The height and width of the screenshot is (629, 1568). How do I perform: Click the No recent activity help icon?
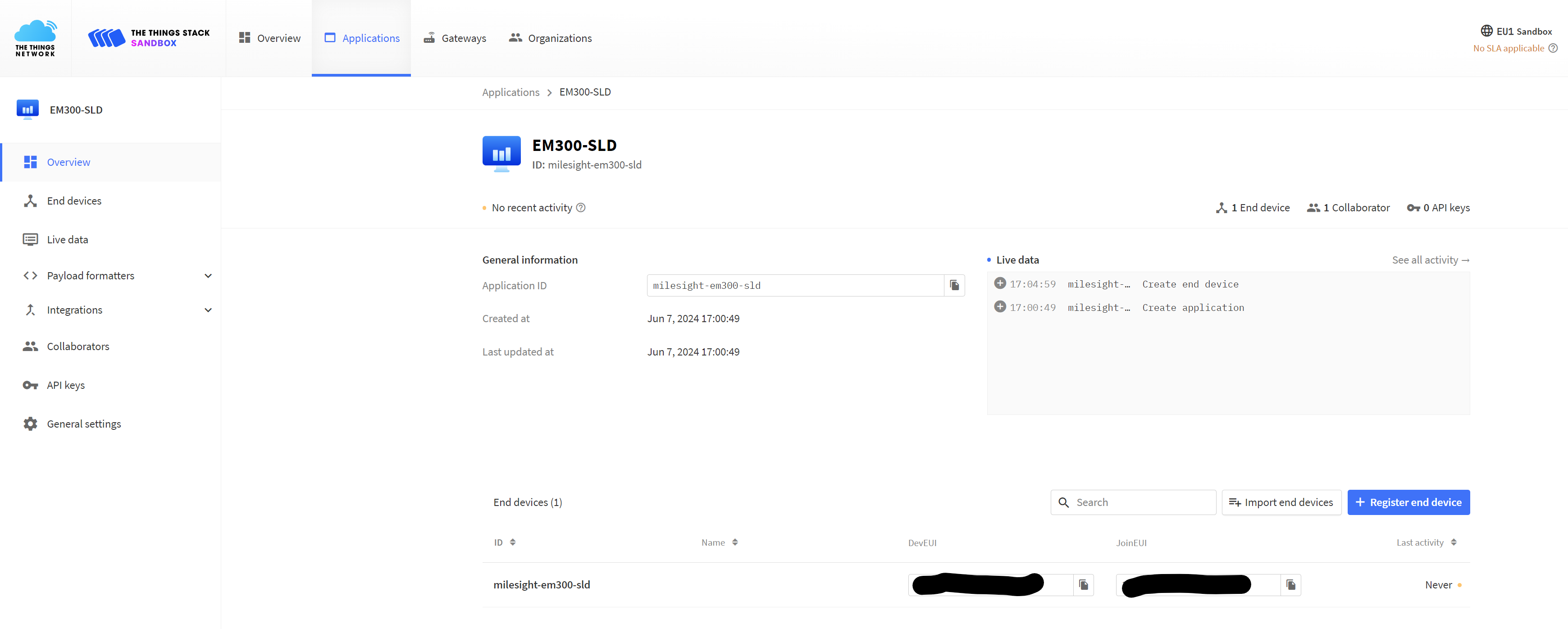point(581,208)
